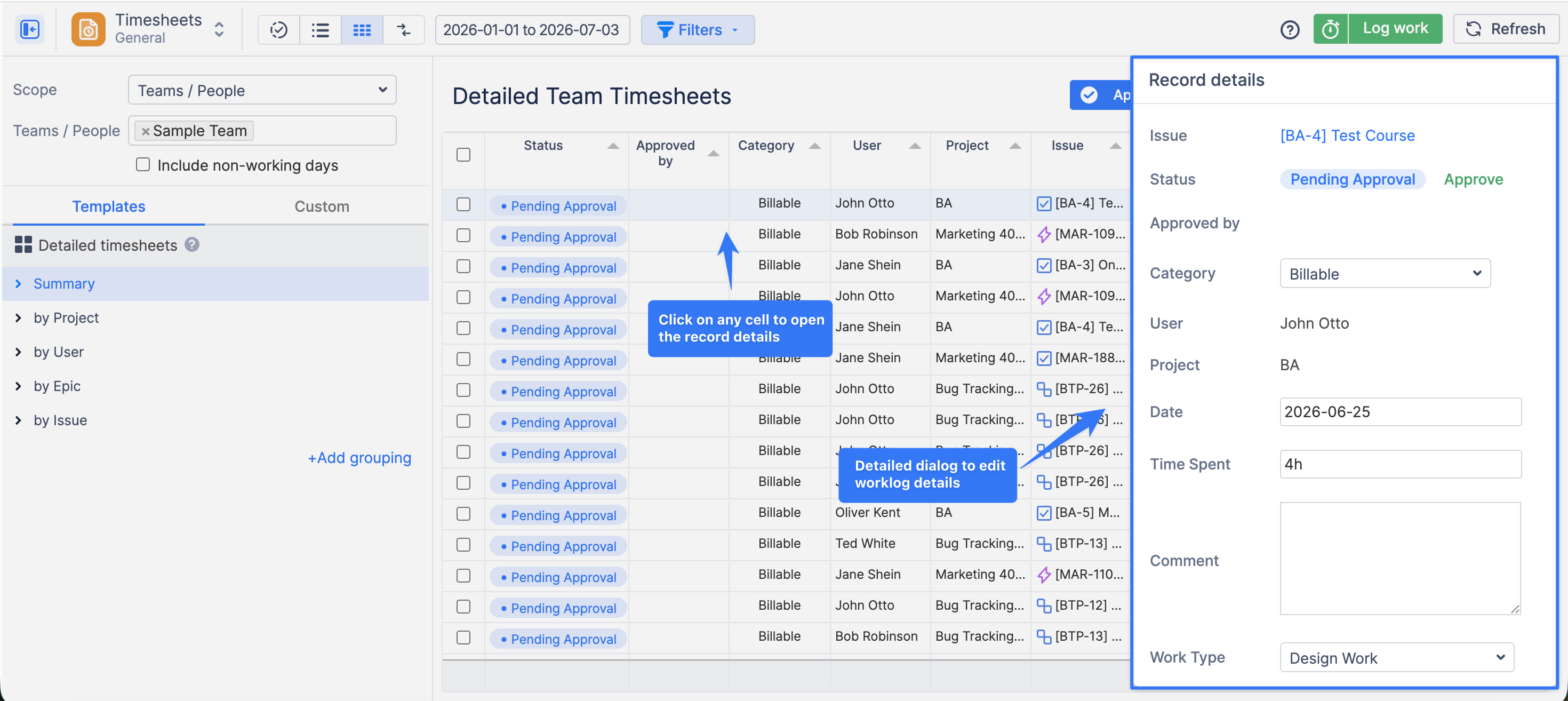Screen dimensions: 1568x701
Task: Collapse the sidebar with the panel icon
Action: (29, 29)
